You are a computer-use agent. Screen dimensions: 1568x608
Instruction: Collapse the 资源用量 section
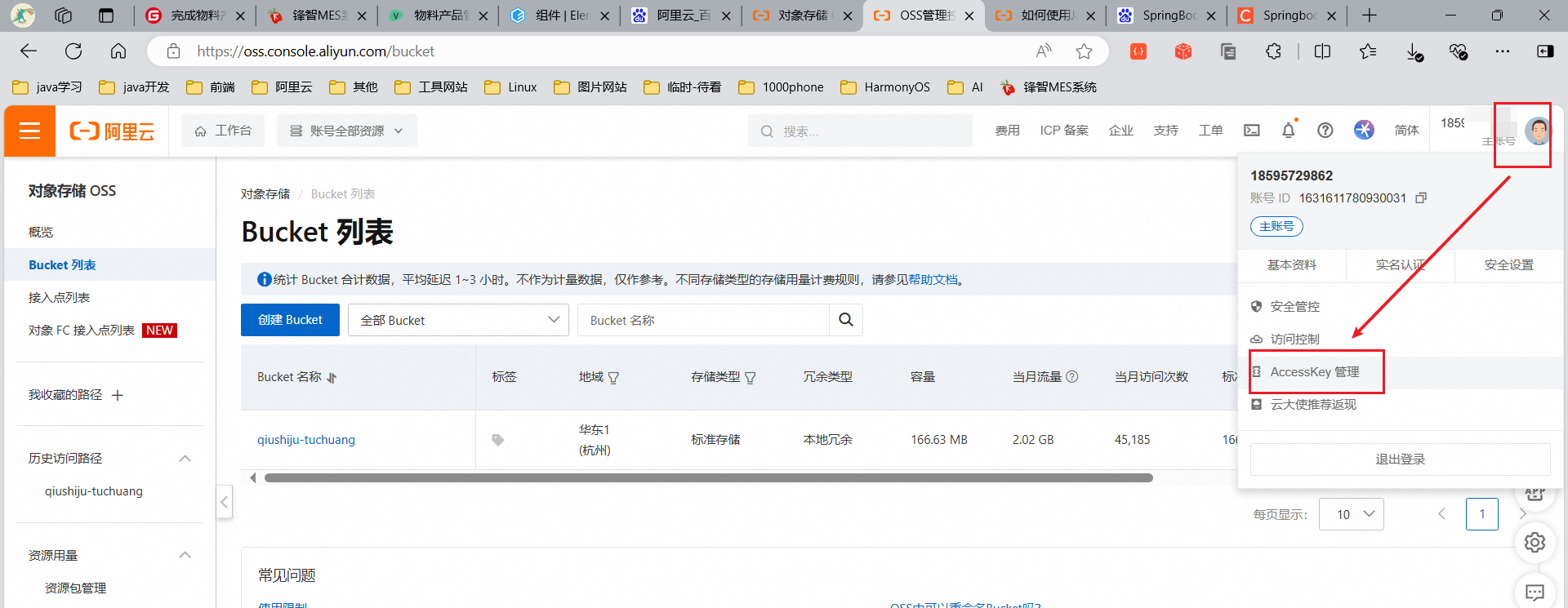click(x=185, y=555)
